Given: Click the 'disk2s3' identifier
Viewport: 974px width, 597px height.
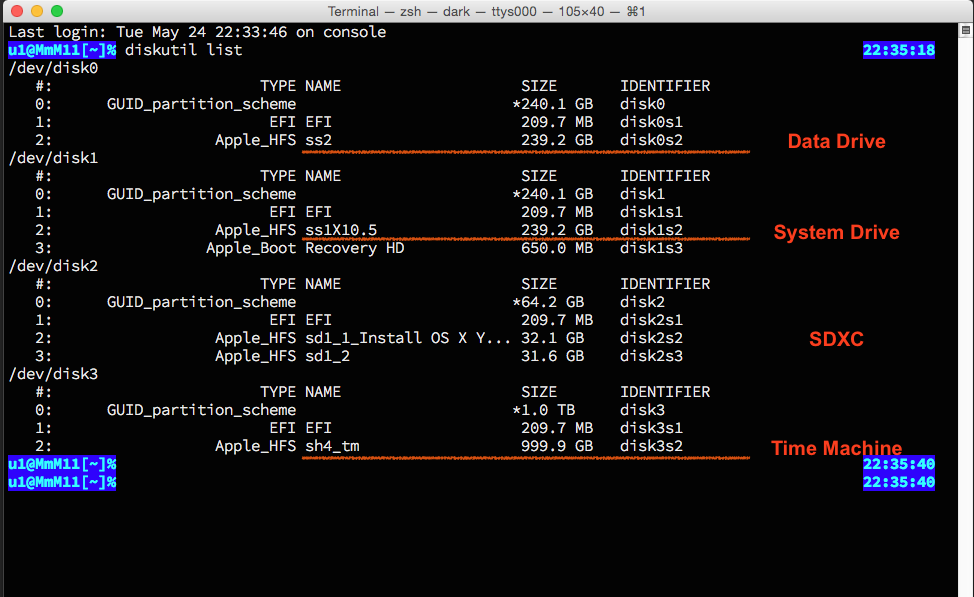Looking at the screenshot, I should [652, 357].
